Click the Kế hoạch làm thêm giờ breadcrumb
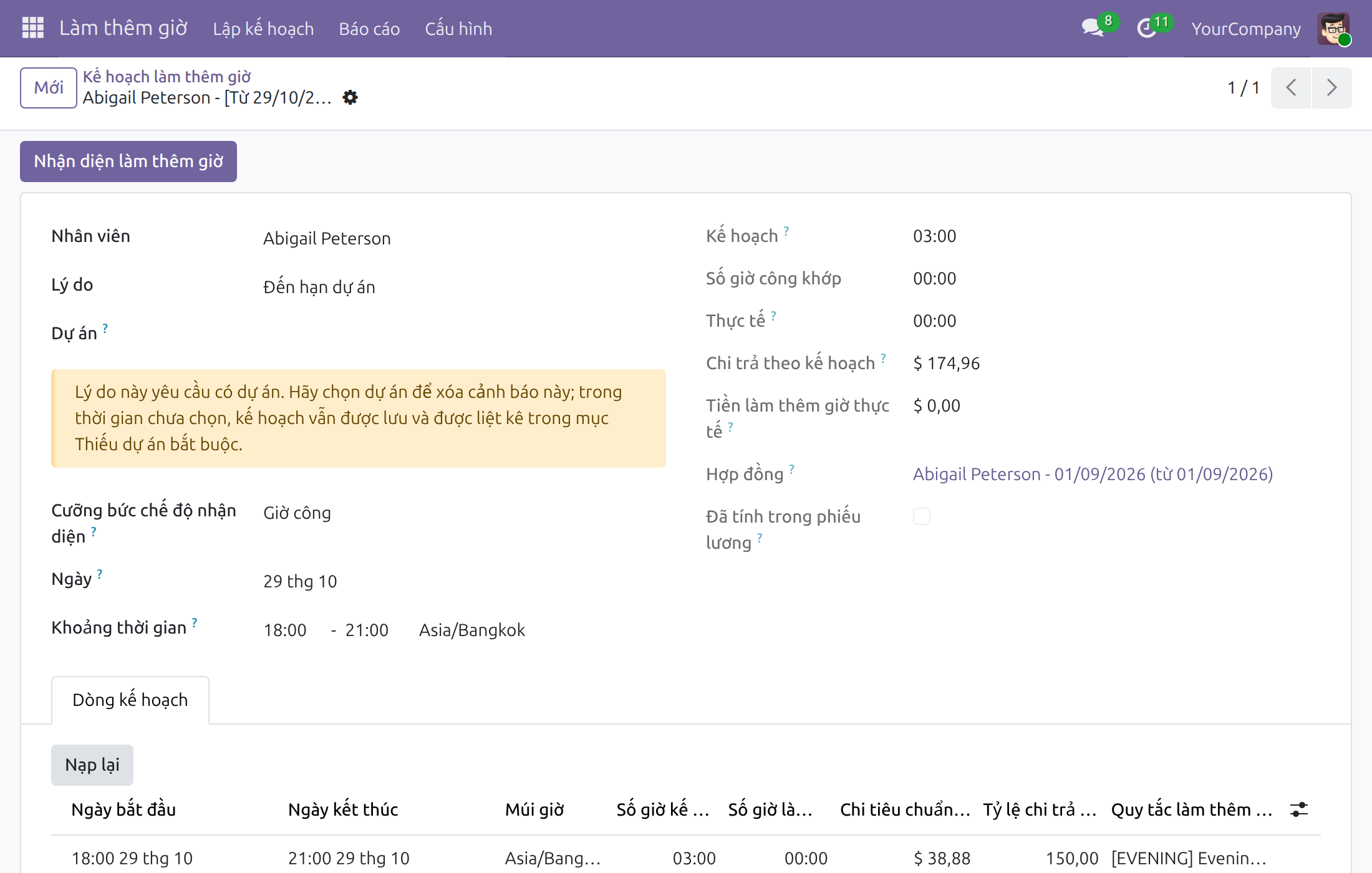Viewport: 1372px width, 873px height. pos(167,77)
